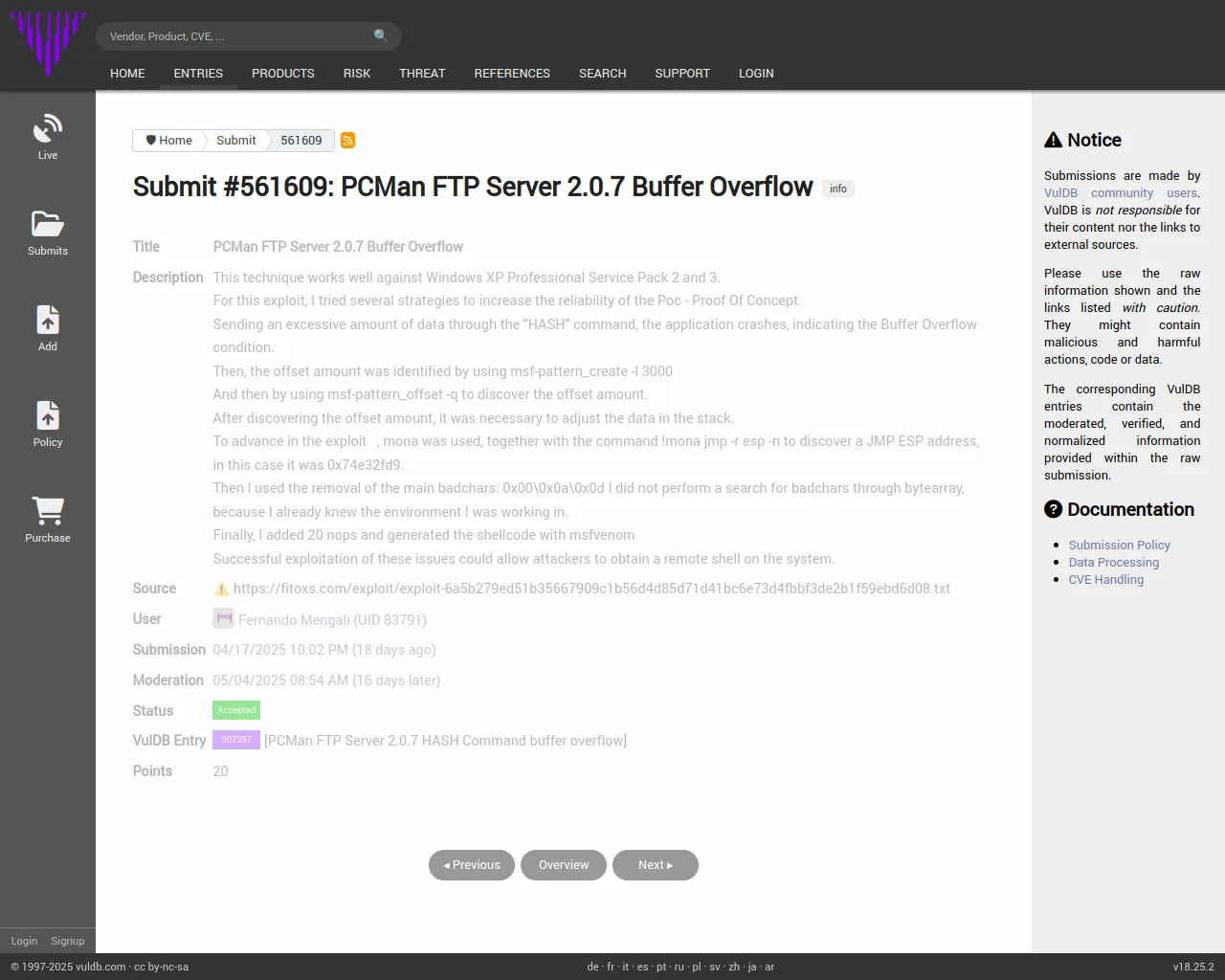Image resolution: width=1225 pixels, height=980 pixels.
Task: Open vuldb.com footer link
Action: pyautogui.click(x=100, y=967)
